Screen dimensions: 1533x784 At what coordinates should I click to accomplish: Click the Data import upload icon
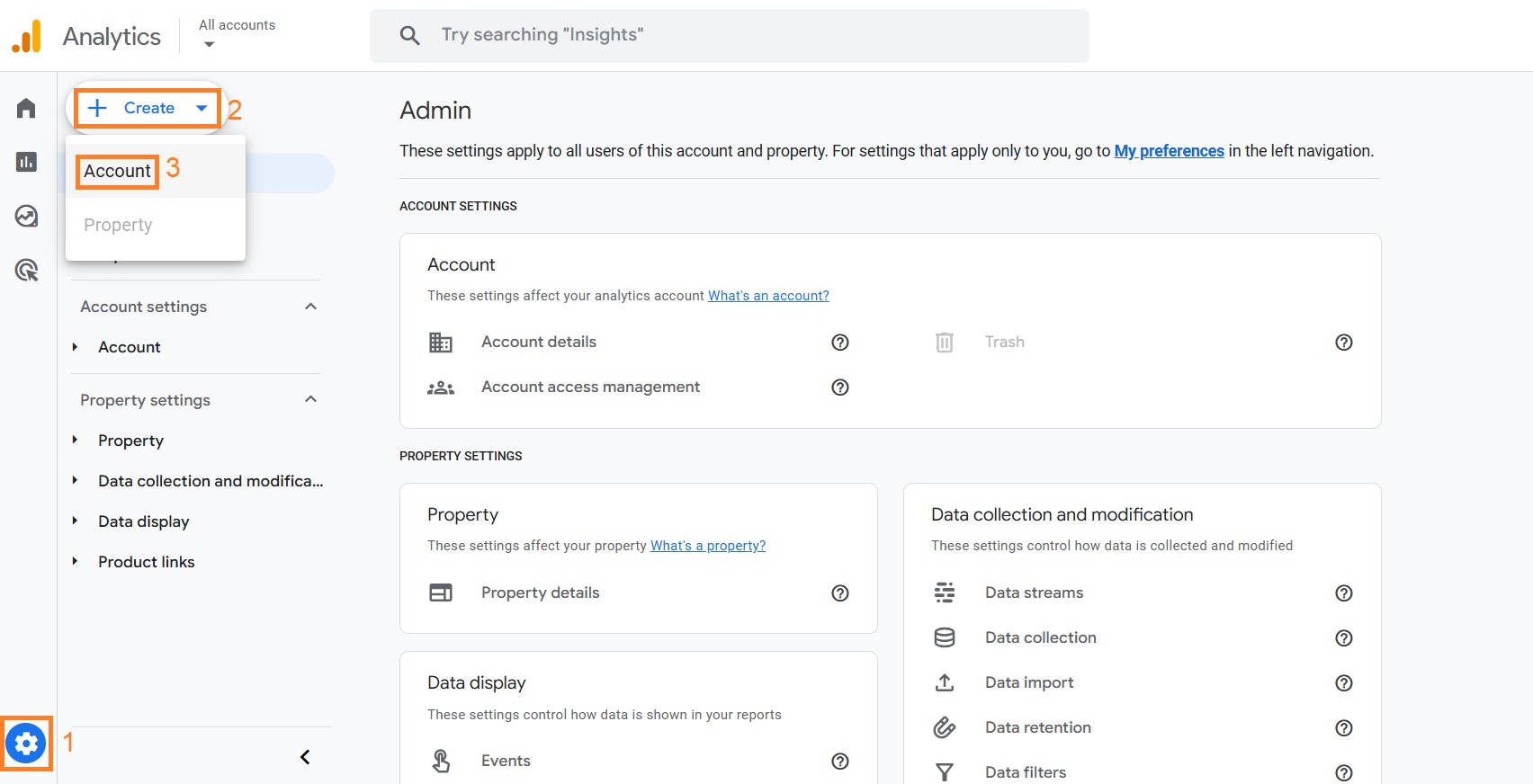(945, 682)
